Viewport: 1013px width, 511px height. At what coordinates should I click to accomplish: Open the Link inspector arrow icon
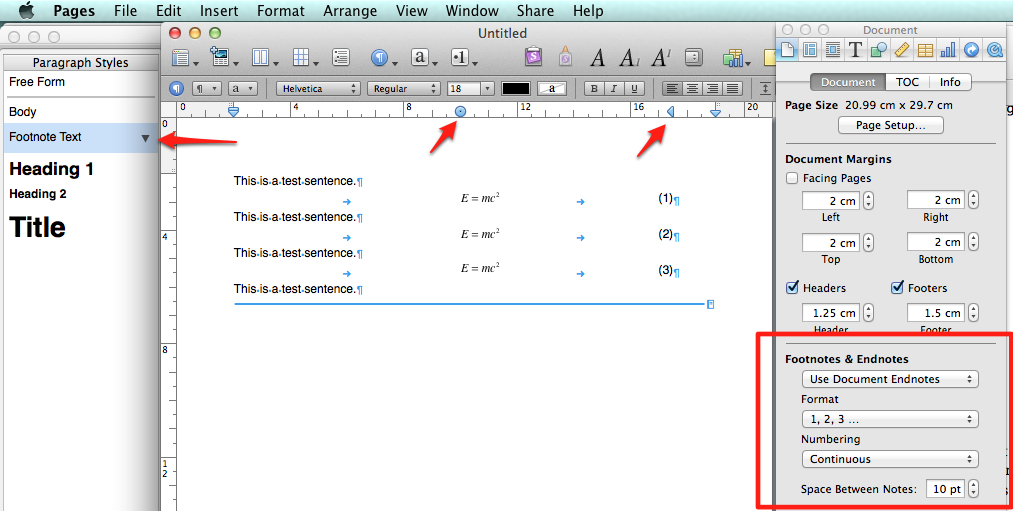971,49
